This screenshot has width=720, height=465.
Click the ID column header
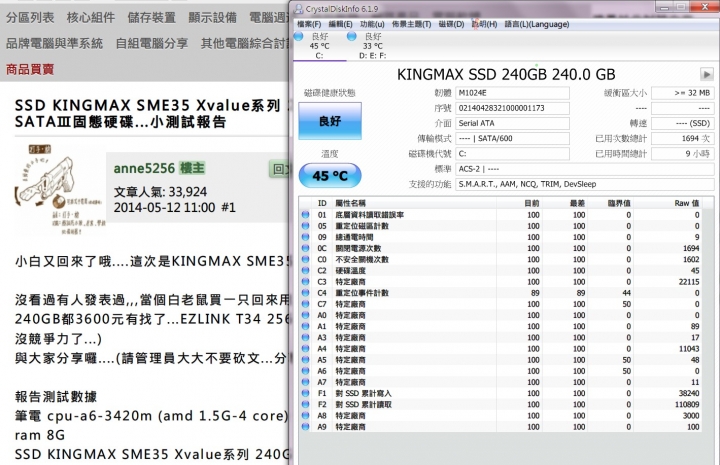(322, 203)
